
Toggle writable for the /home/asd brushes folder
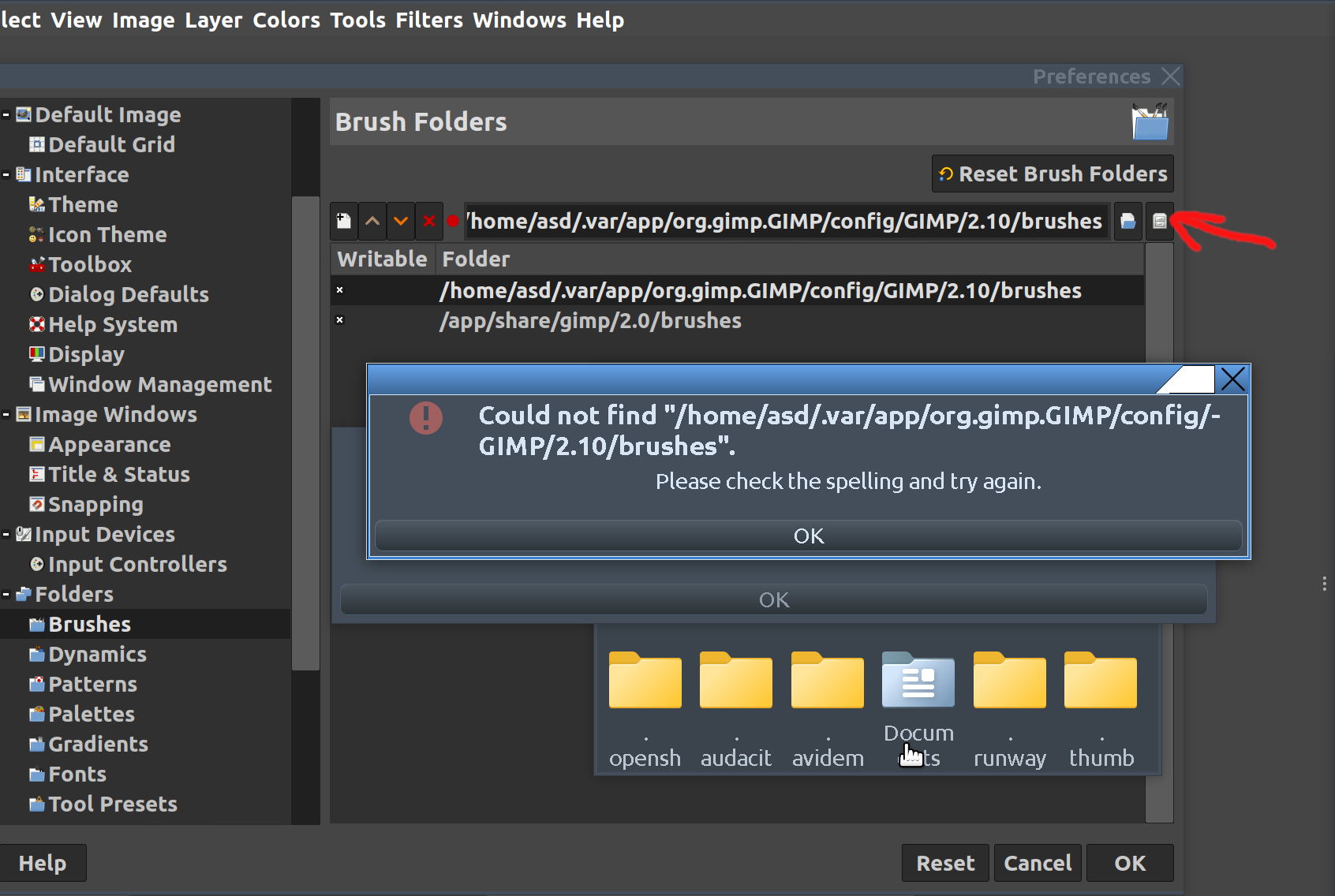(340, 290)
